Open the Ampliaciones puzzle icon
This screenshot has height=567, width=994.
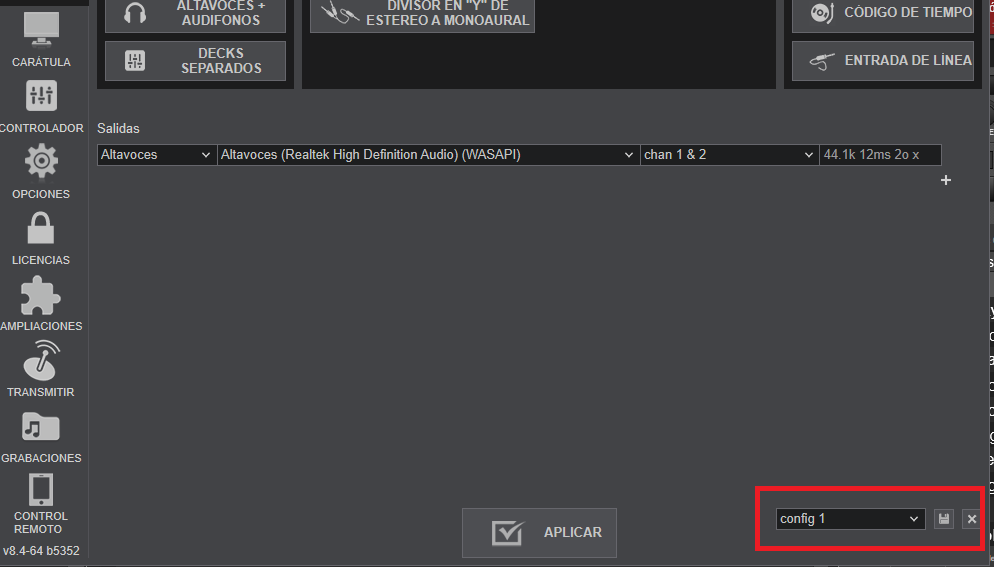tap(41, 295)
